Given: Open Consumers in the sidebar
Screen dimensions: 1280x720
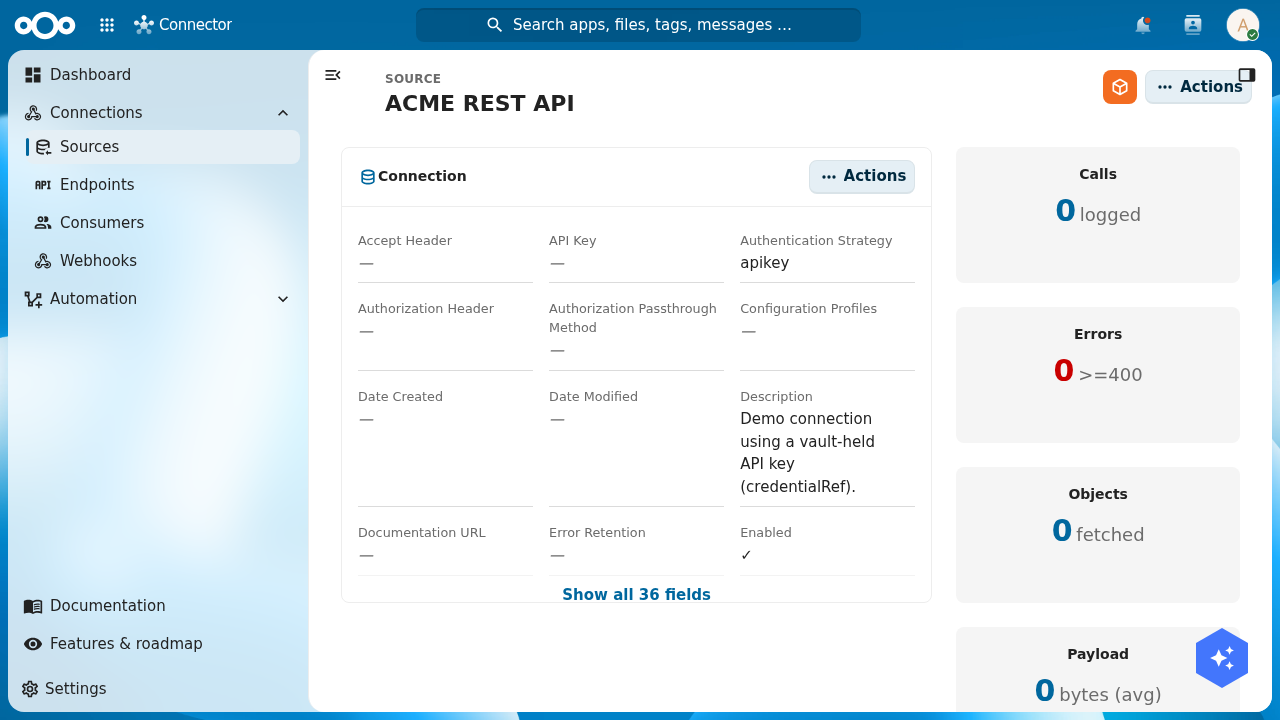Looking at the screenshot, I should click(x=164, y=223).
